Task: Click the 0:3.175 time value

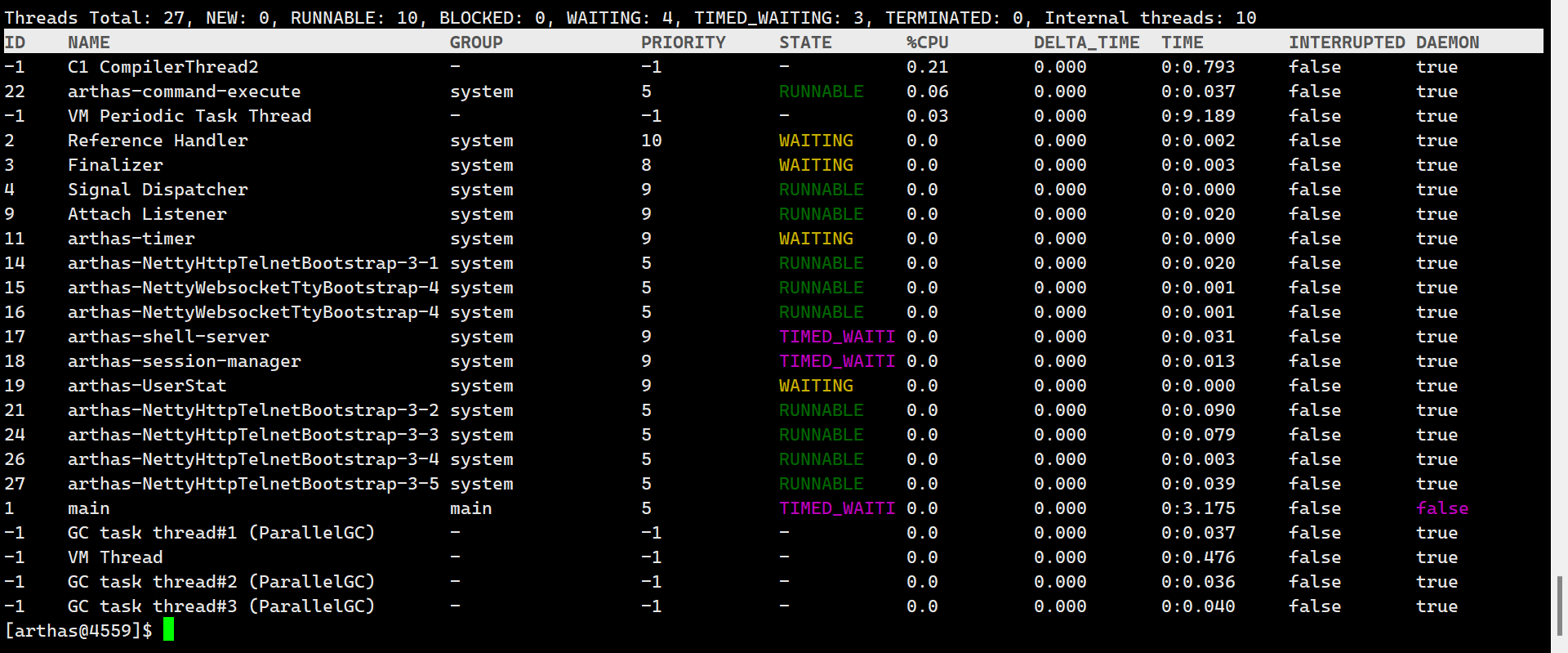Action: pyautogui.click(x=1198, y=508)
